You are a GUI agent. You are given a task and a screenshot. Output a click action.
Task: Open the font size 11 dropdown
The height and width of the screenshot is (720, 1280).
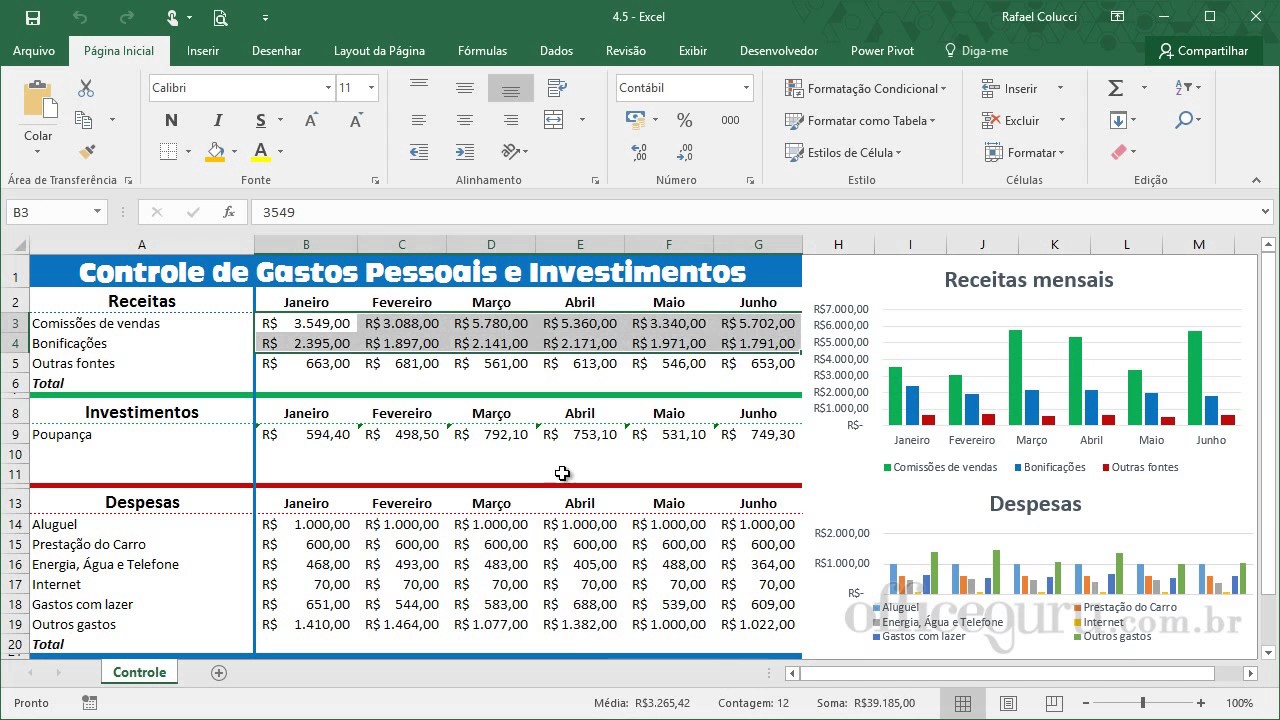click(x=371, y=88)
